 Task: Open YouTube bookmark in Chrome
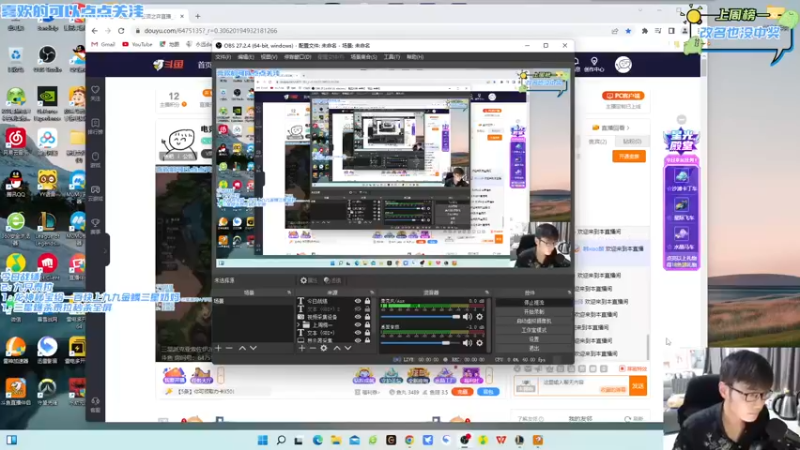click(x=137, y=44)
